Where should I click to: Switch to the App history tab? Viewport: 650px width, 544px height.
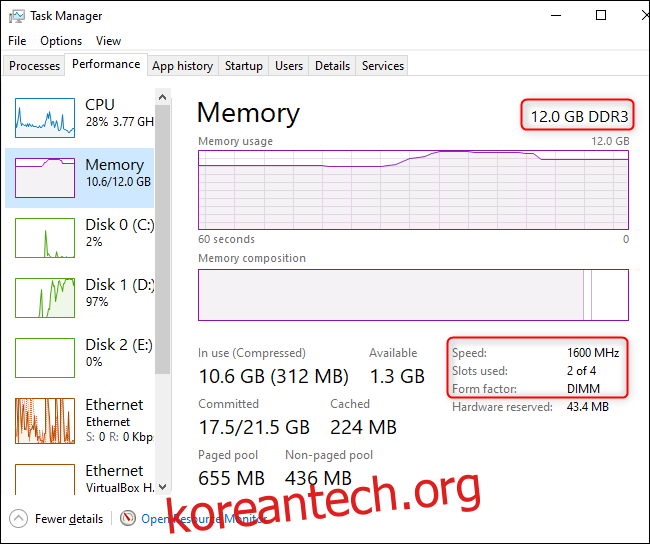pyautogui.click(x=182, y=66)
